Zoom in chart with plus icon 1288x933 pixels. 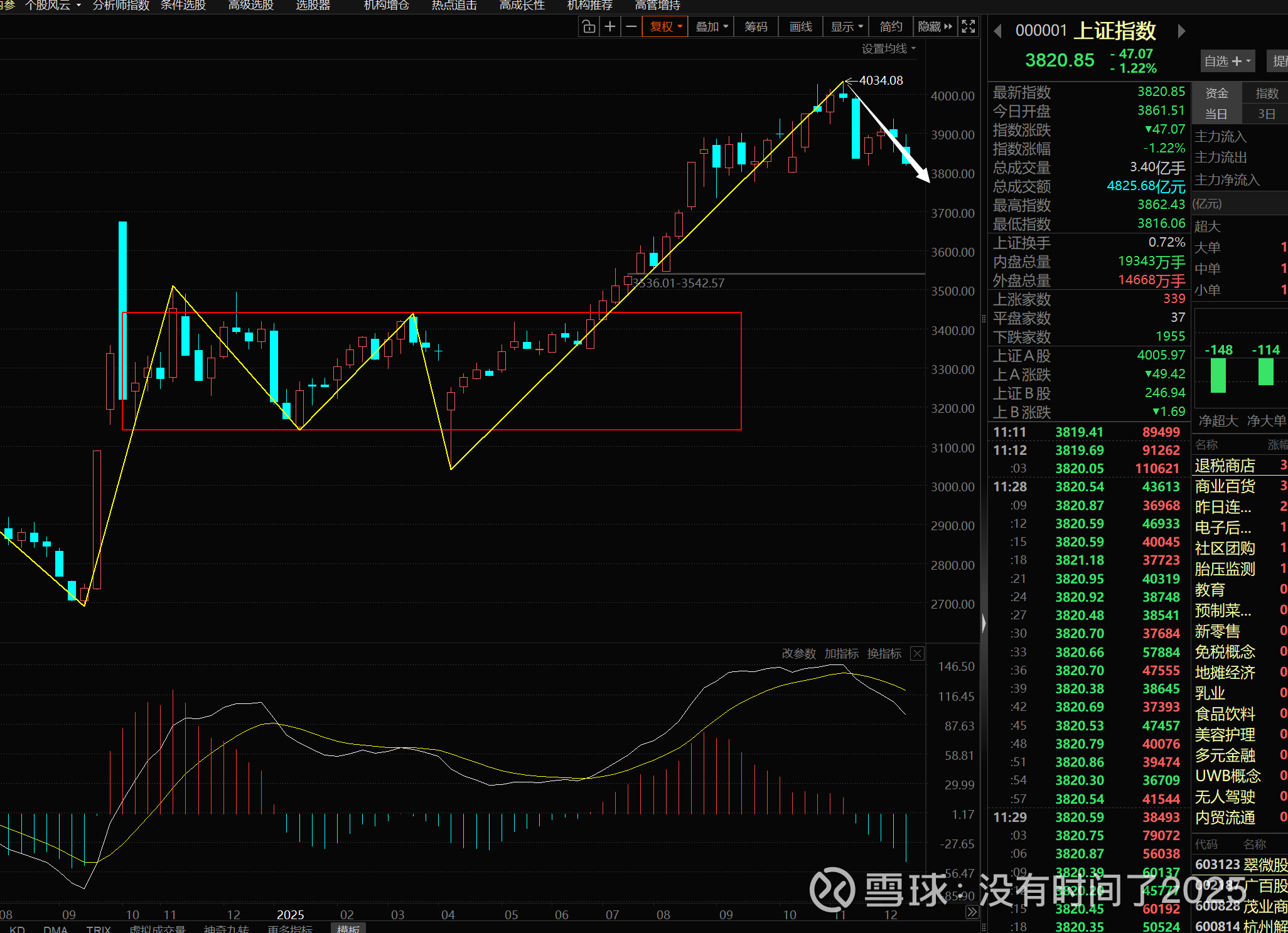(609, 27)
